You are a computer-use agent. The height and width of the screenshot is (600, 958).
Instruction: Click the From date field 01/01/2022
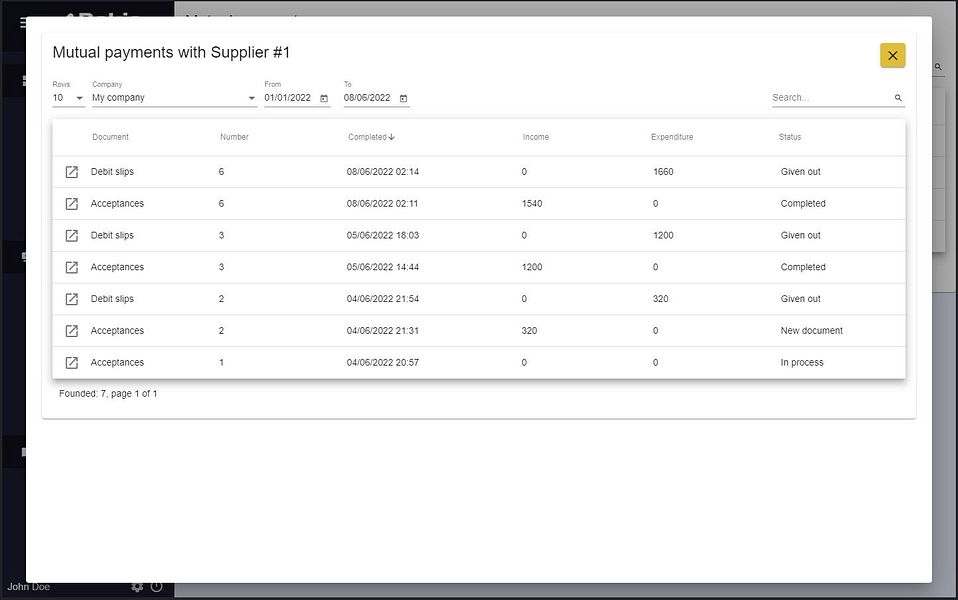click(x=288, y=98)
